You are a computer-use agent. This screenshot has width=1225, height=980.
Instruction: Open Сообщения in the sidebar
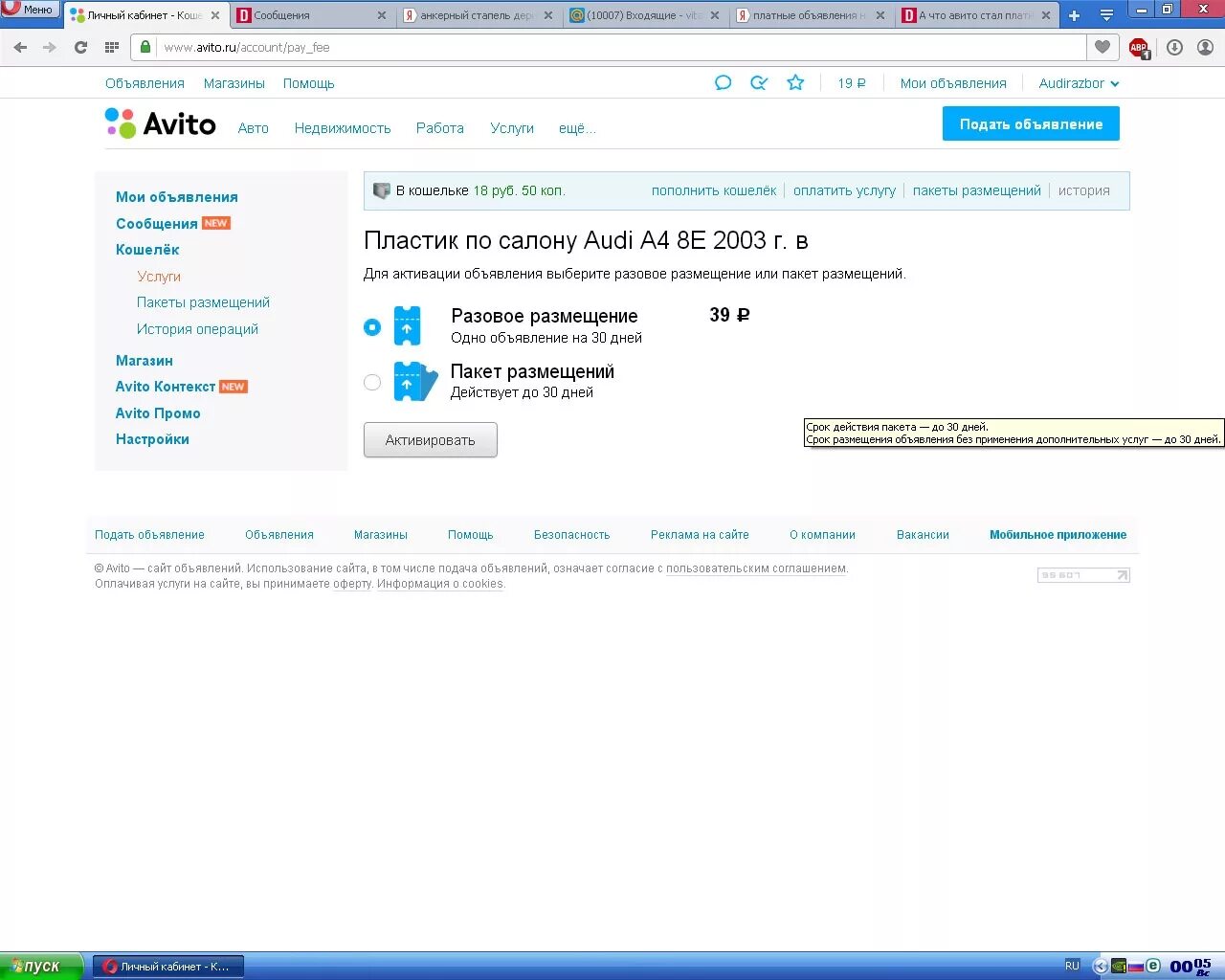[x=156, y=223]
